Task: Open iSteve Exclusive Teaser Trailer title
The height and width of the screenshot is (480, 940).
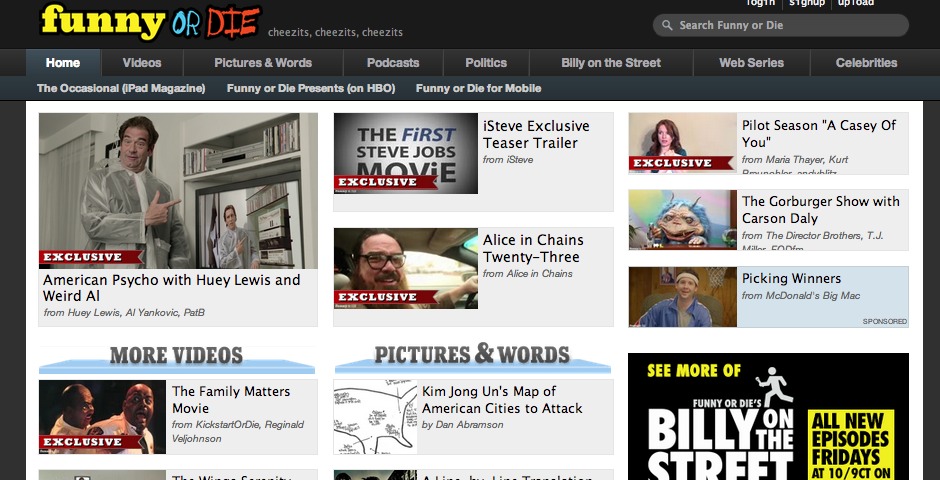Action: pyautogui.click(x=537, y=134)
